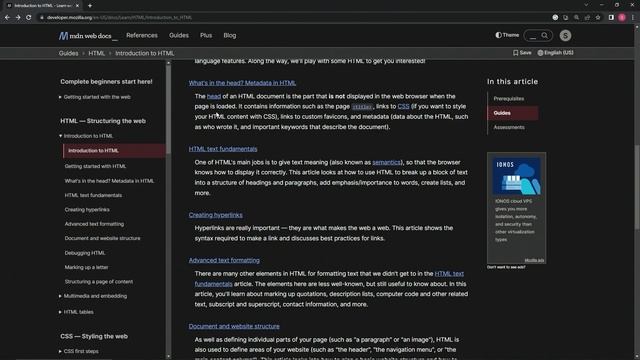The width and height of the screenshot is (640, 360).
Task: Go back with browser back arrow
Action: click(x=7, y=18)
